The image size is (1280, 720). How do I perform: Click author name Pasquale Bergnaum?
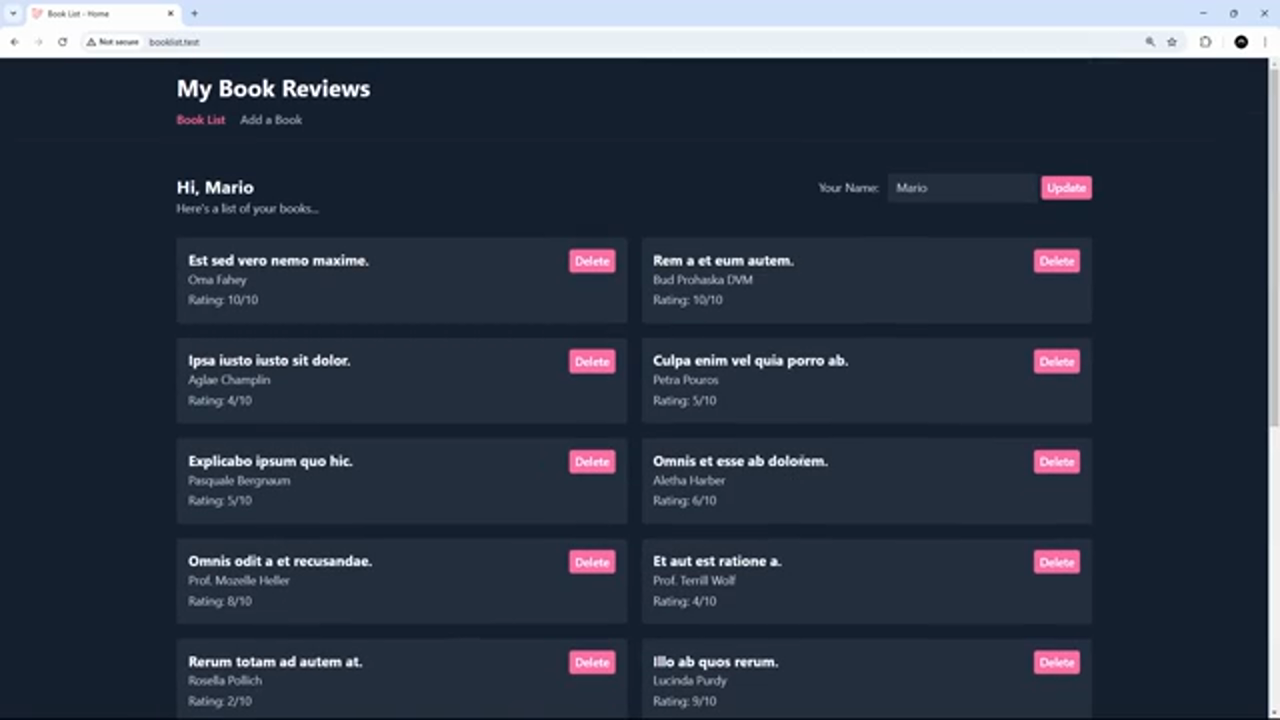click(x=239, y=480)
